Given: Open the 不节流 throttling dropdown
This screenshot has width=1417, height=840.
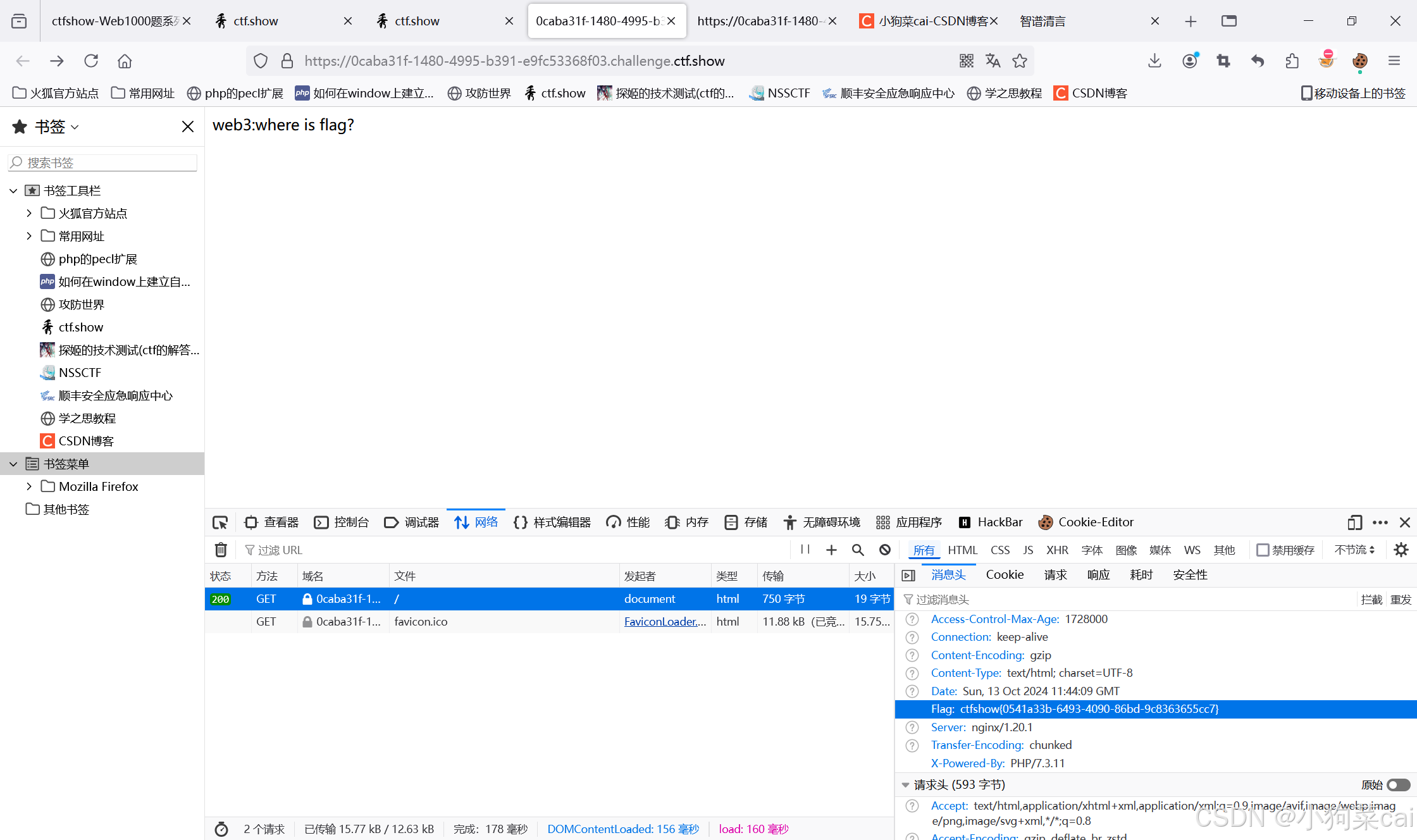Looking at the screenshot, I should tap(1354, 550).
